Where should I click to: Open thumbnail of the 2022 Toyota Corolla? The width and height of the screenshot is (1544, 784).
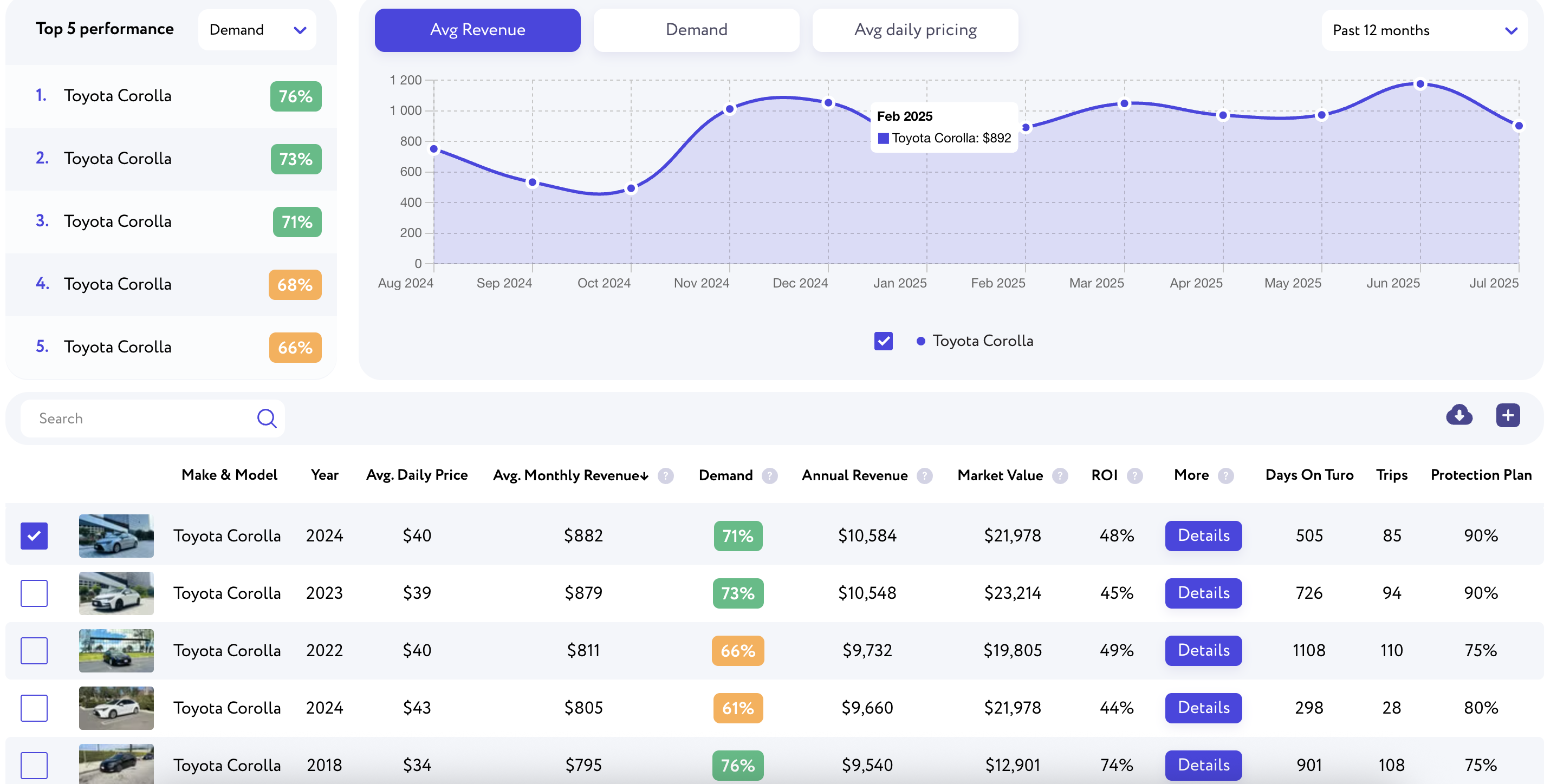116,650
